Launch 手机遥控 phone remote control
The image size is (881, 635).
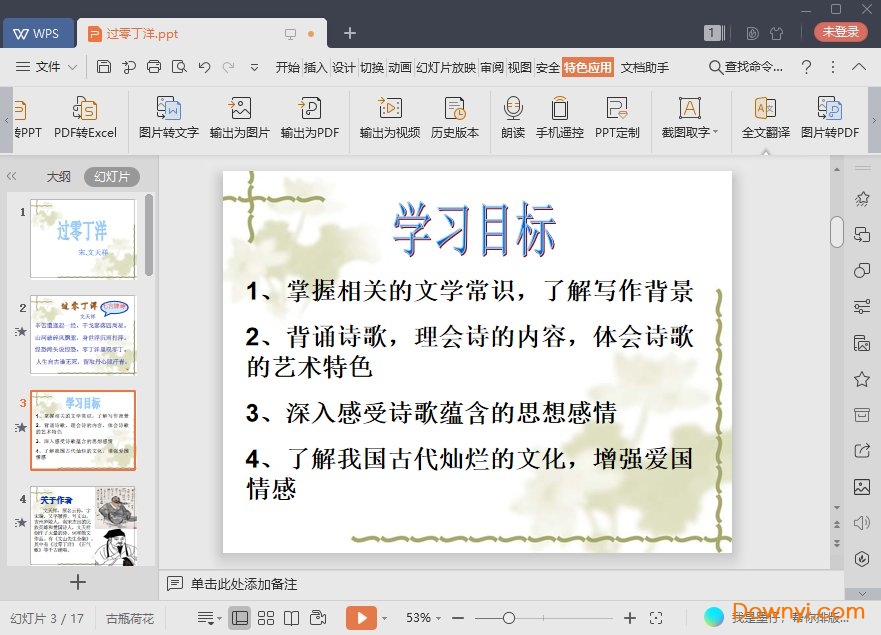[560, 118]
